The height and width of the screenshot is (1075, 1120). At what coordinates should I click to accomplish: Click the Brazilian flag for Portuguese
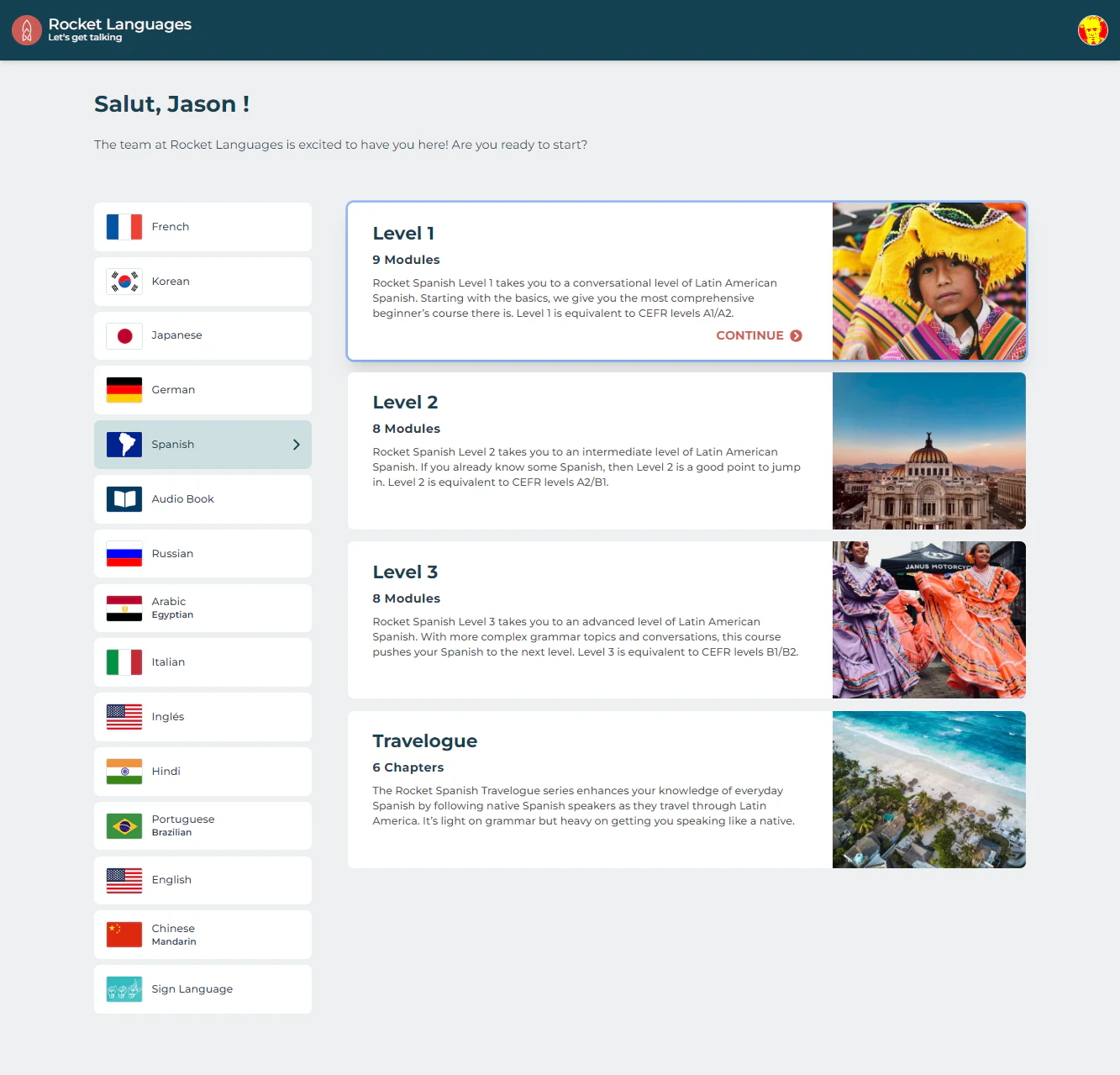[124, 825]
